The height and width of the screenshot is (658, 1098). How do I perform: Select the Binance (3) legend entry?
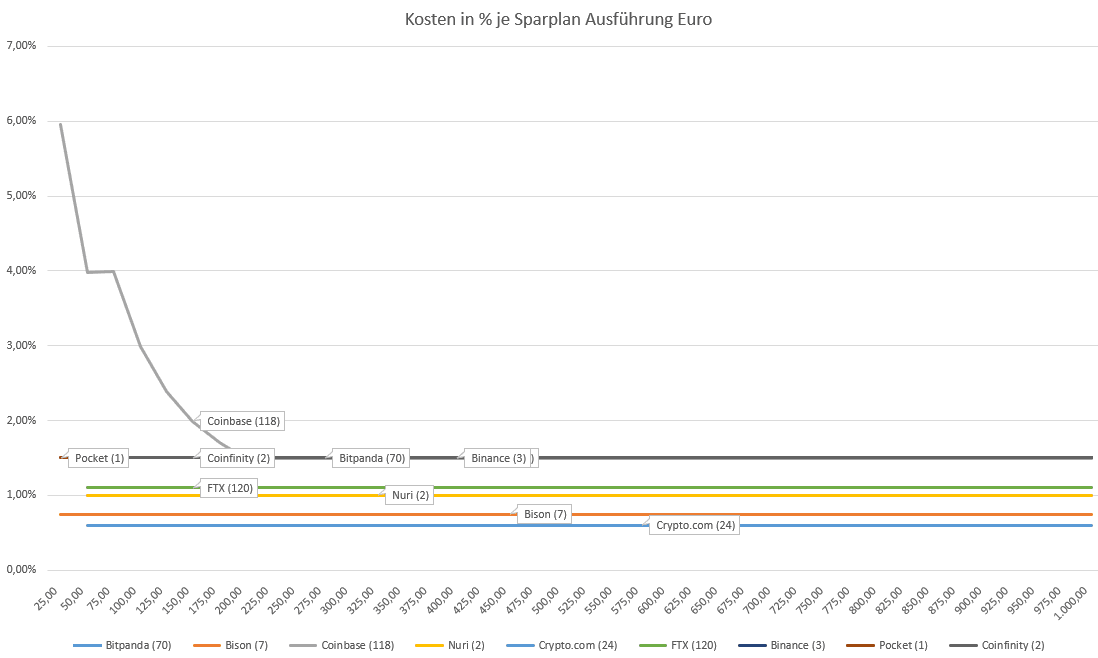coord(781,645)
